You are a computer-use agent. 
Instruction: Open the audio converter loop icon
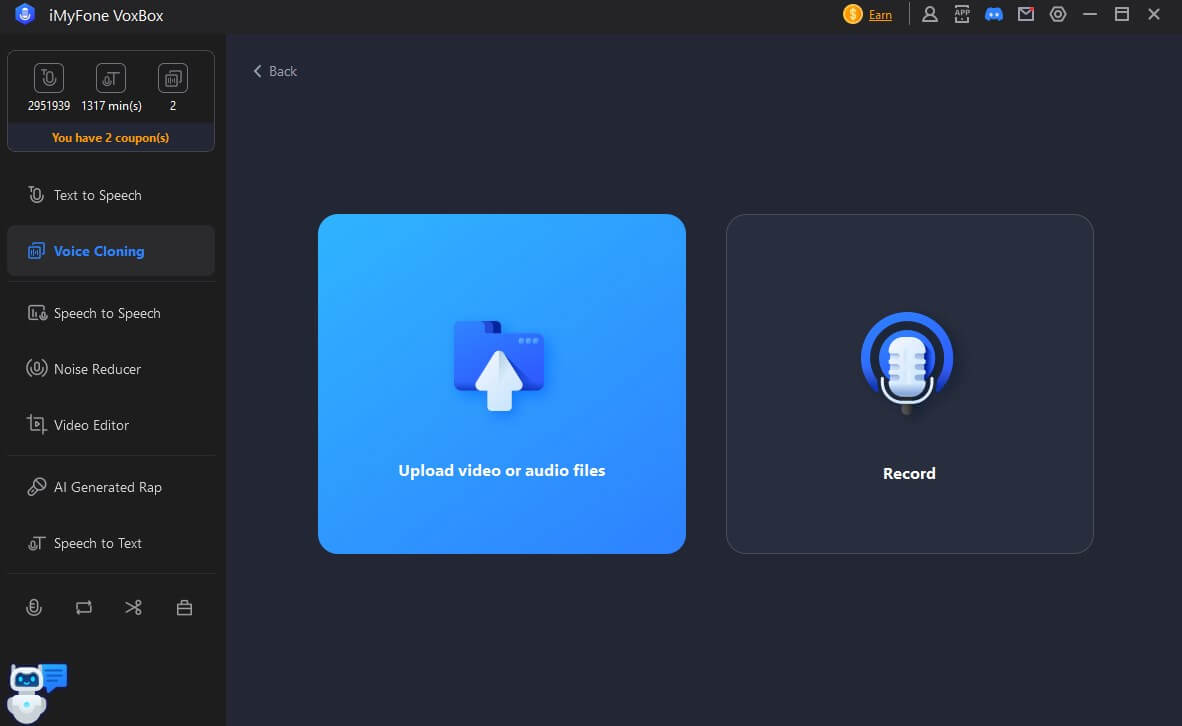click(84, 607)
